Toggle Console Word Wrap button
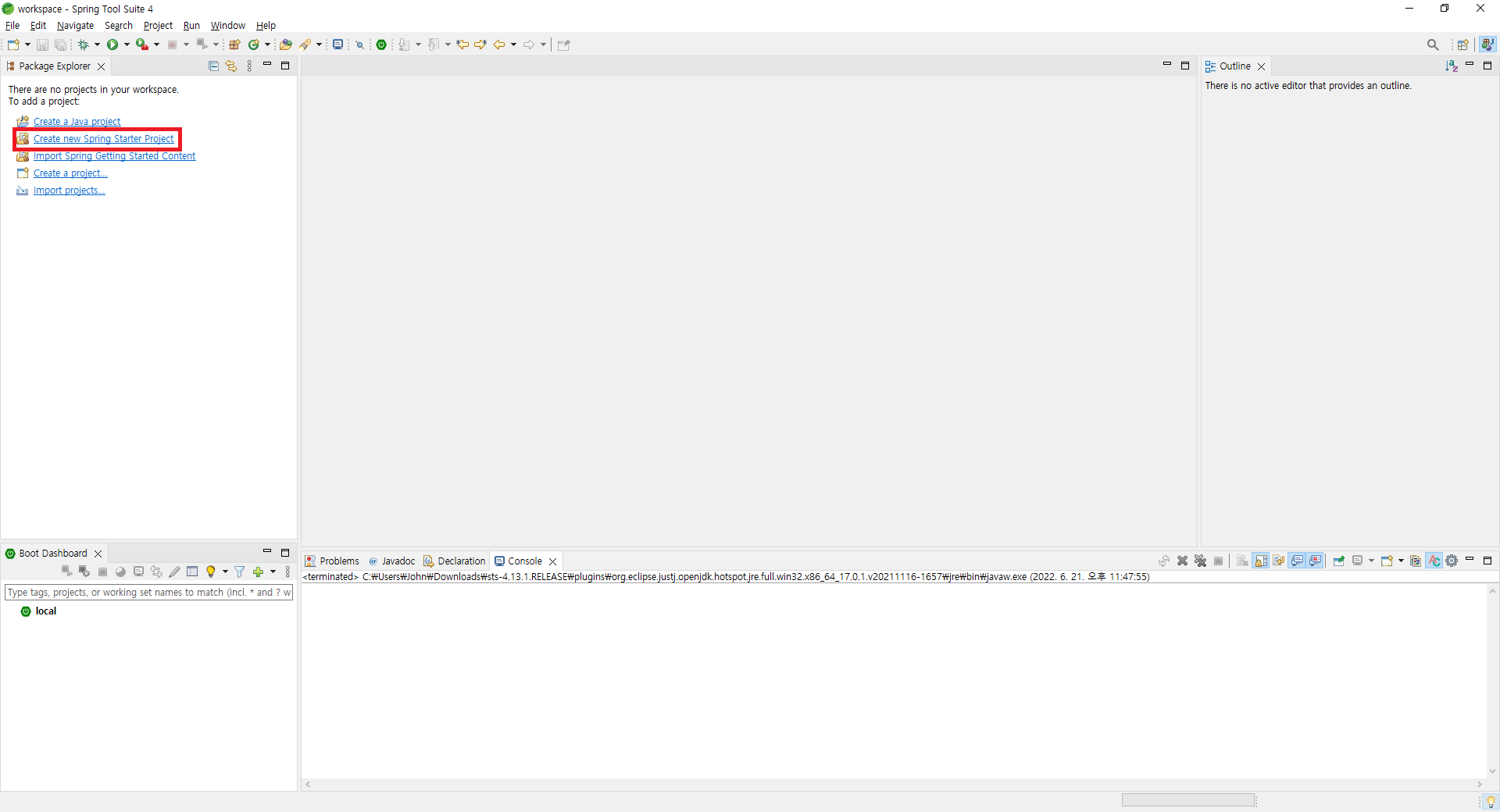The image size is (1500, 812). (1279, 561)
